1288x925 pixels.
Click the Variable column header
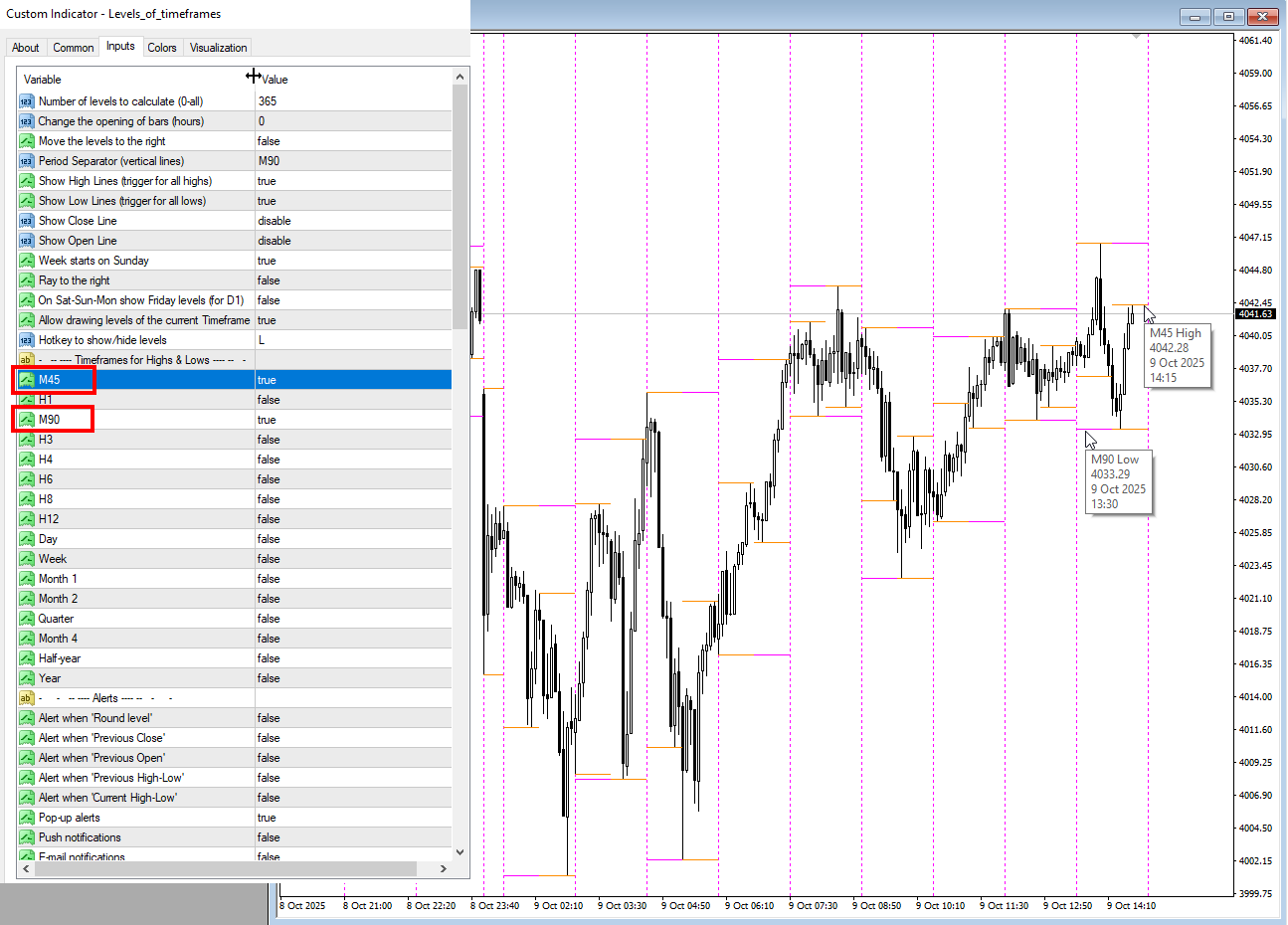click(x=135, y=80)
